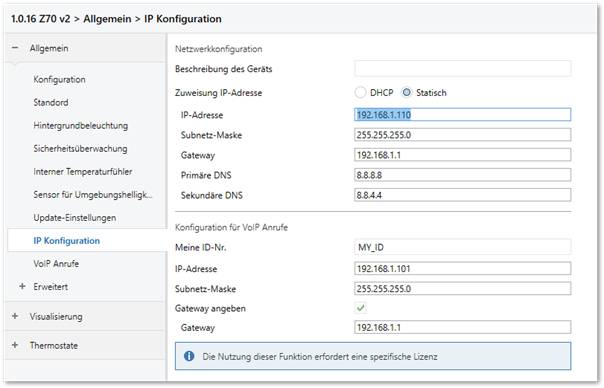Open the VoIP Anrufe page

(x=56, y=264)
